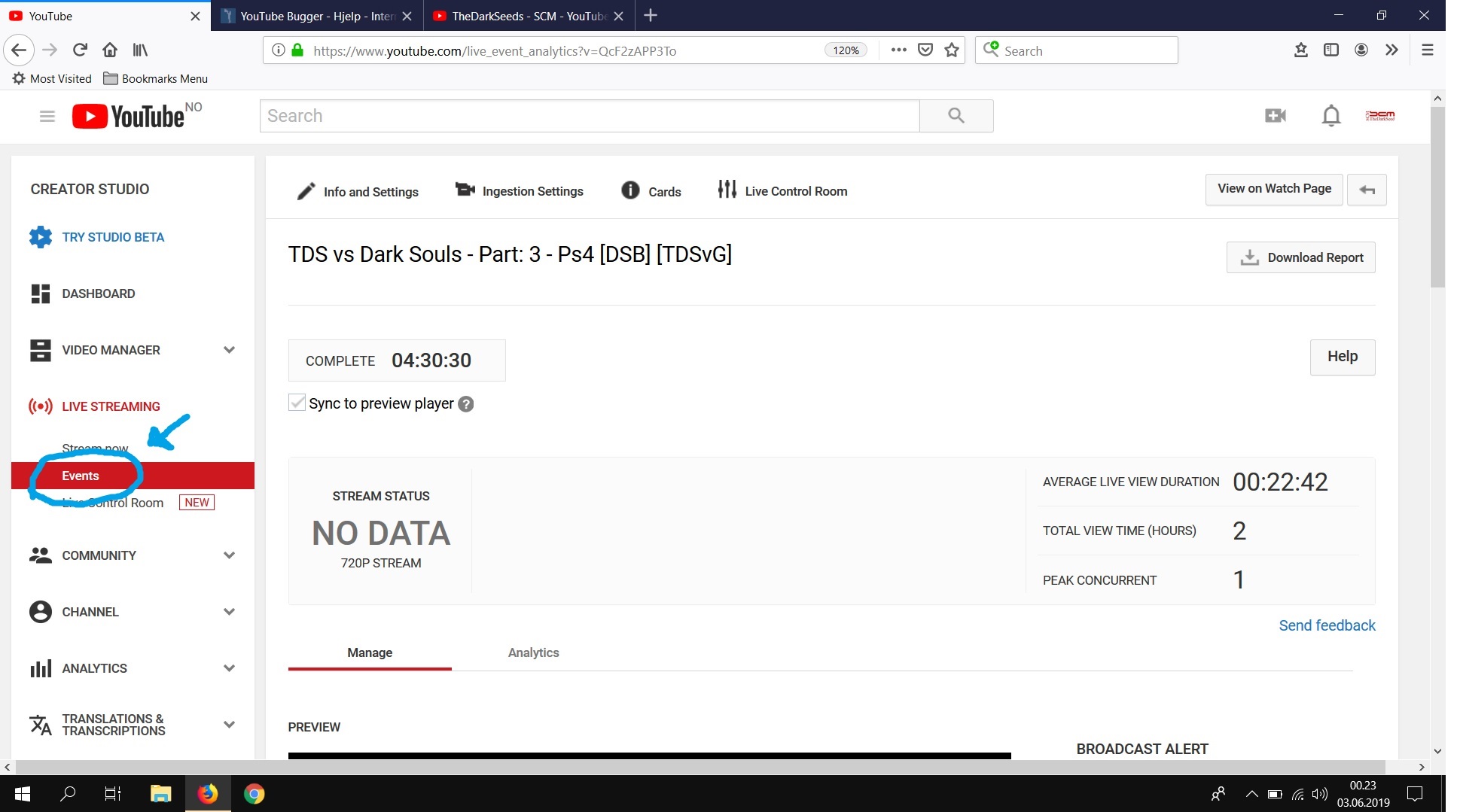This screenshot has height=812, width=1457.
Task: Expand Channel section chevron
Action: click(230, 612)
